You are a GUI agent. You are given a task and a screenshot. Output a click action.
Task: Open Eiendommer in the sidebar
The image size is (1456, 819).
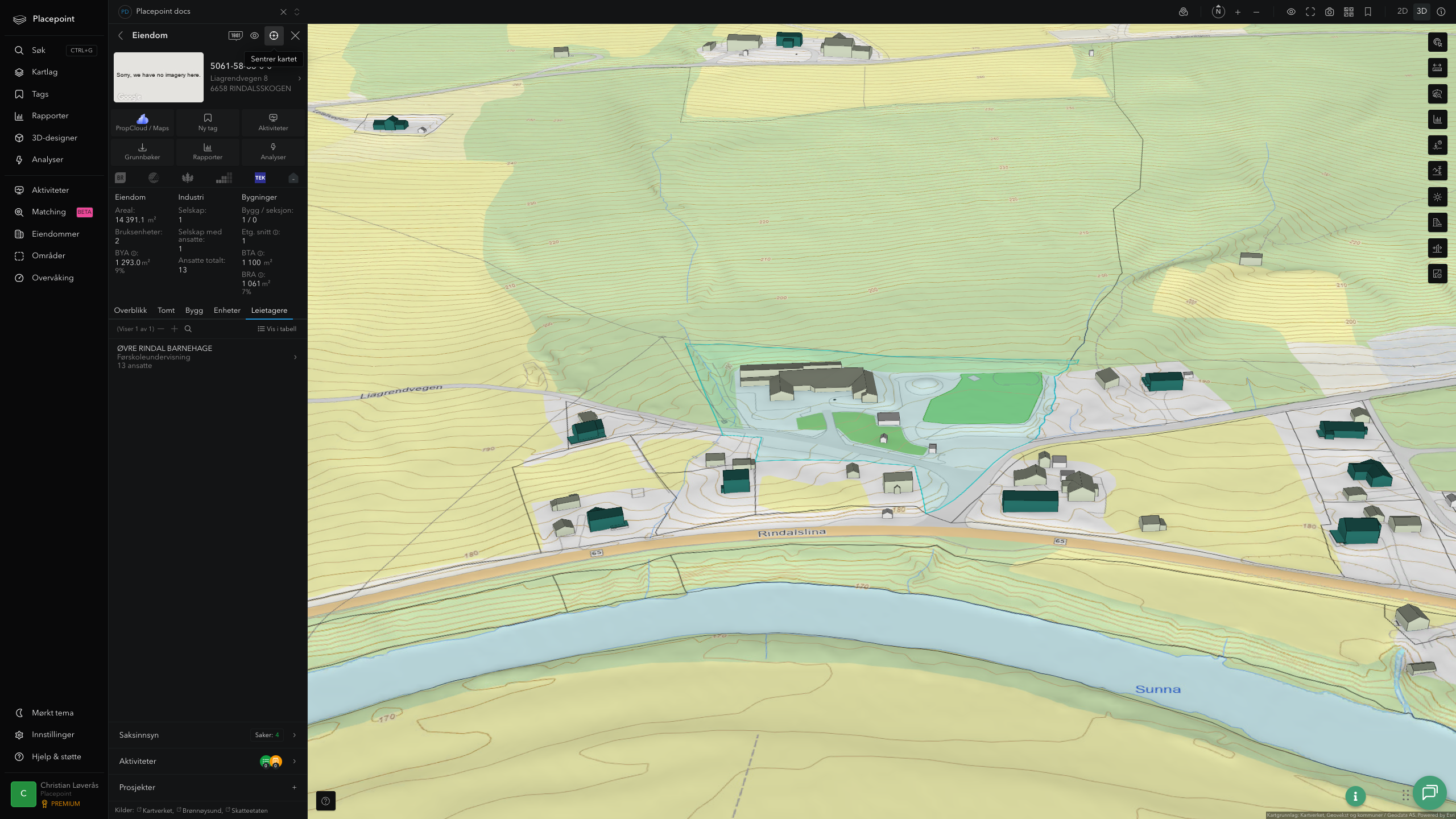55,234
